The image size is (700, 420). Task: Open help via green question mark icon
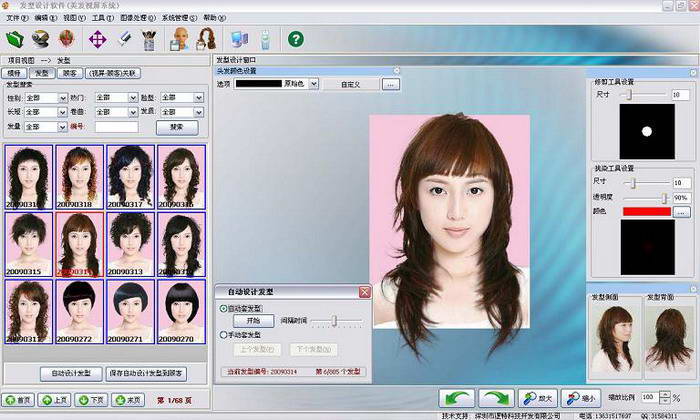point(296,39)
